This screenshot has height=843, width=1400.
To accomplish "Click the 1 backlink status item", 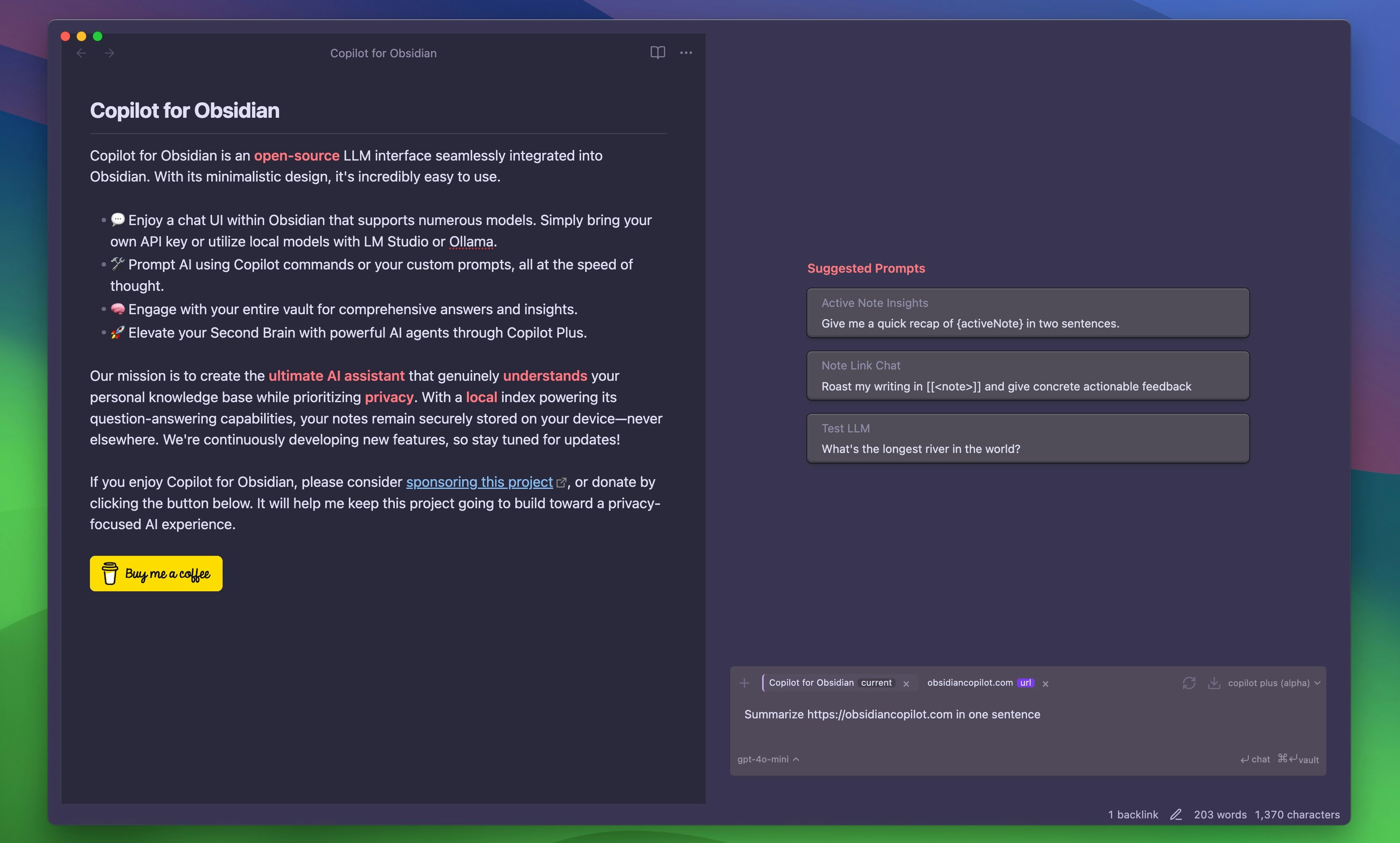I will 1133,815.
